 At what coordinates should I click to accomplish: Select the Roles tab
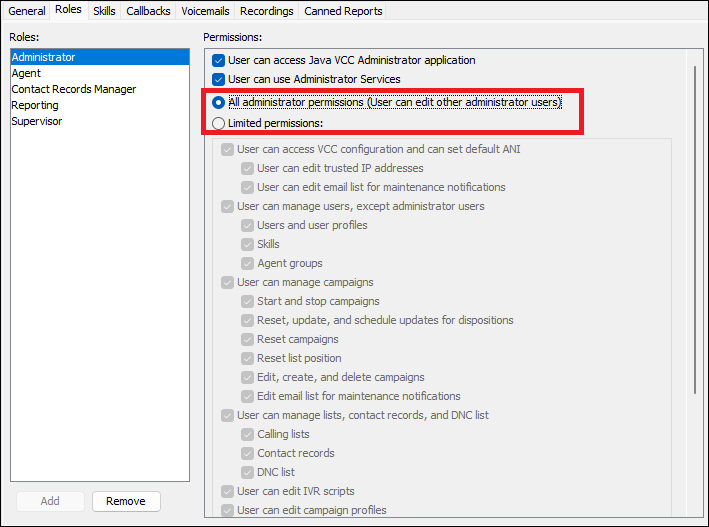pos(68,9)
